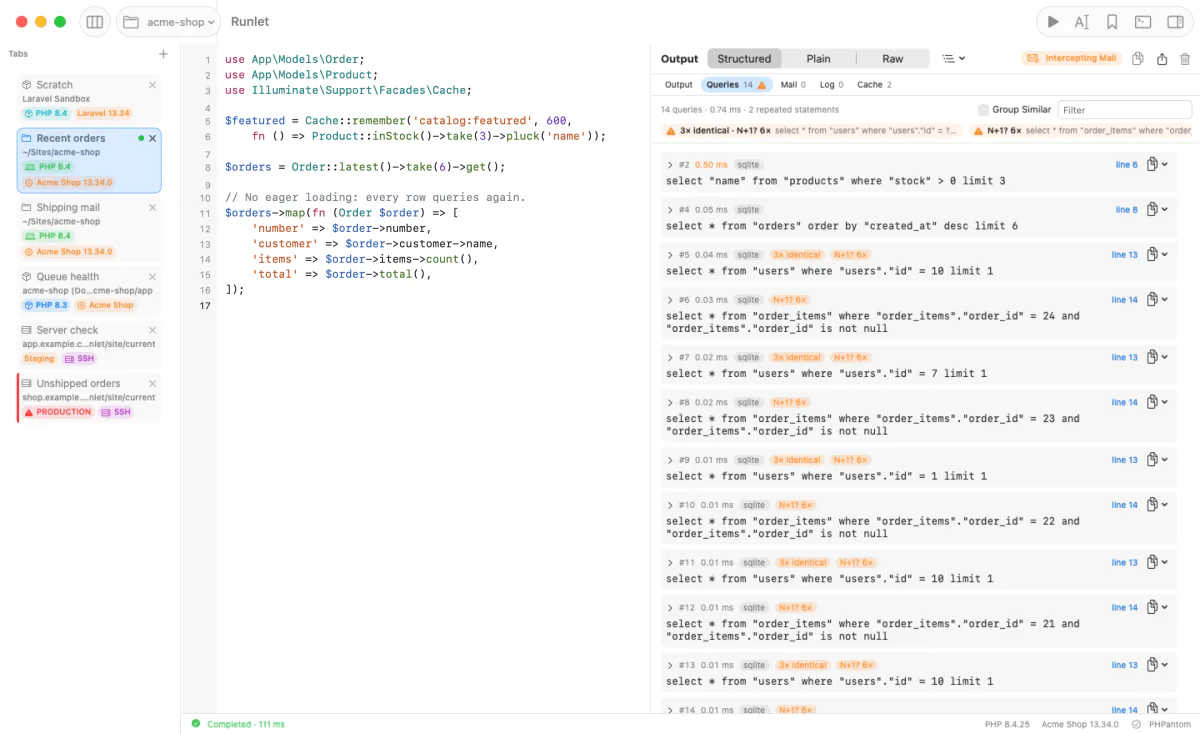Switch output view to Structured
1200x734 pixels.
744,59
